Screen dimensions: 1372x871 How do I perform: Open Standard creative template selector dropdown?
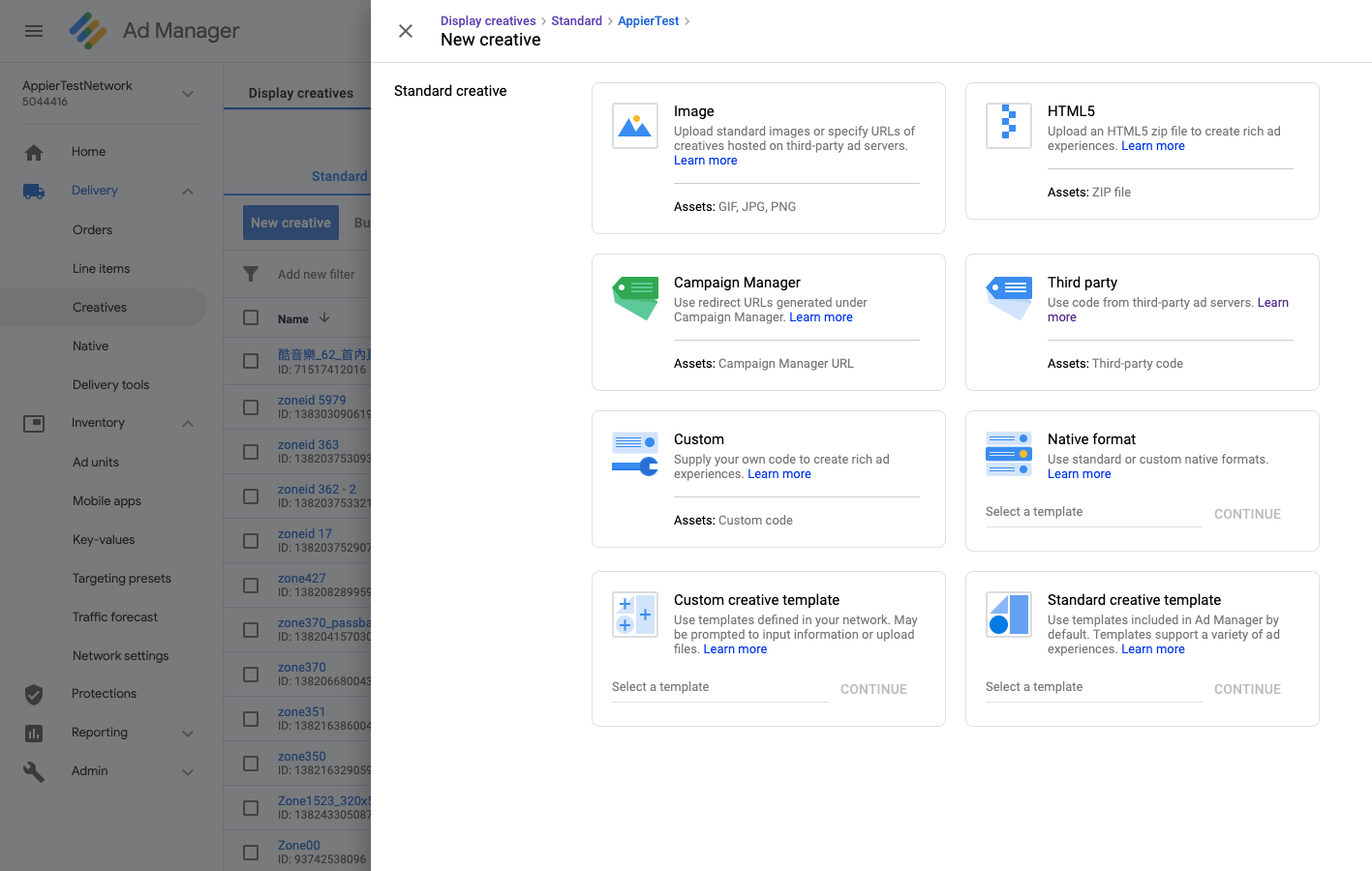(1094, 687)
